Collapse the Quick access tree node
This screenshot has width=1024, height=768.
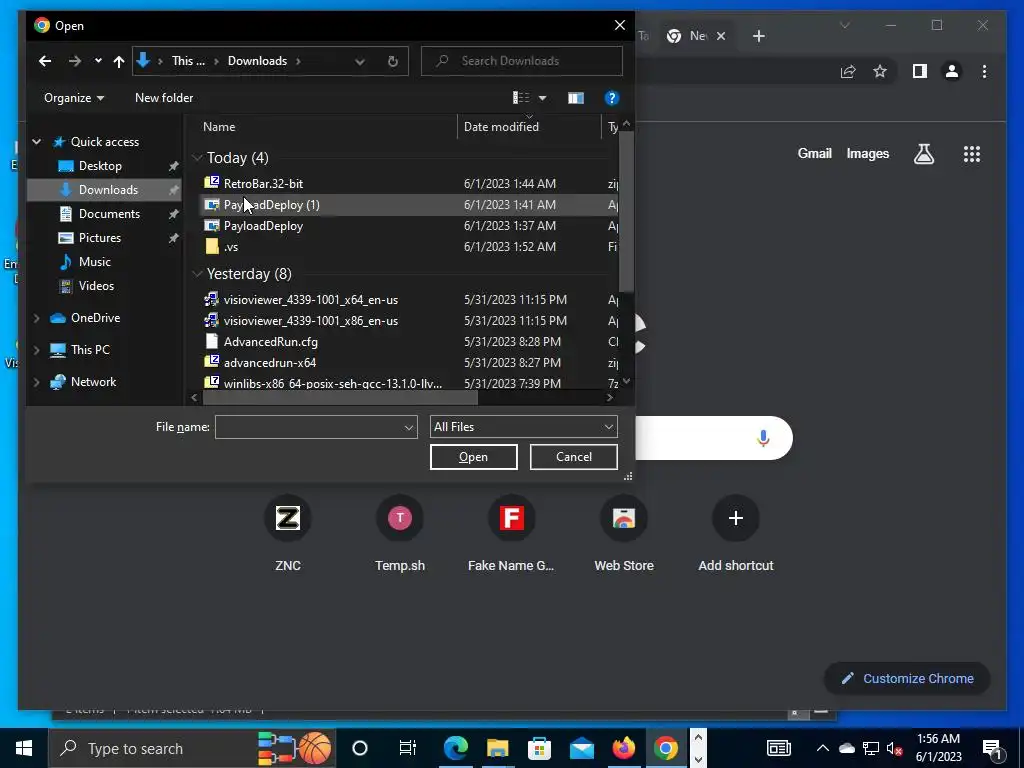pyautogui.click(x=37, y=142)
